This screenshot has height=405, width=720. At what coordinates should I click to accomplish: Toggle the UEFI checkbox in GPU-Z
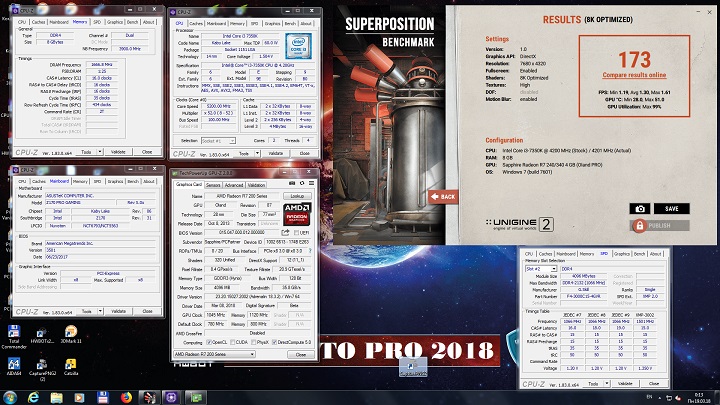296,233
